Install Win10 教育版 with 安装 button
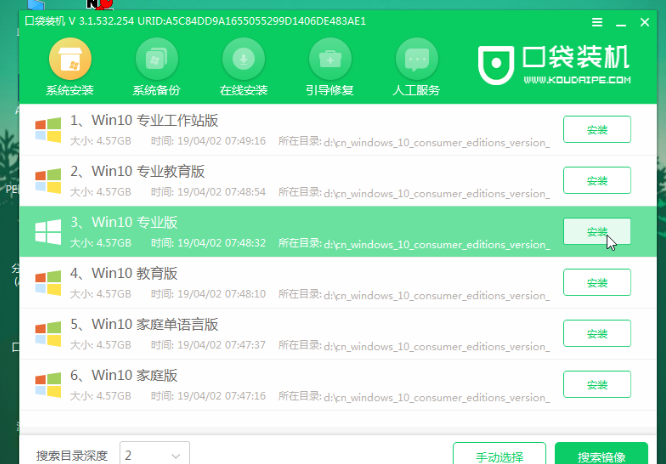 pyautogui.click(x=597, y=283)
